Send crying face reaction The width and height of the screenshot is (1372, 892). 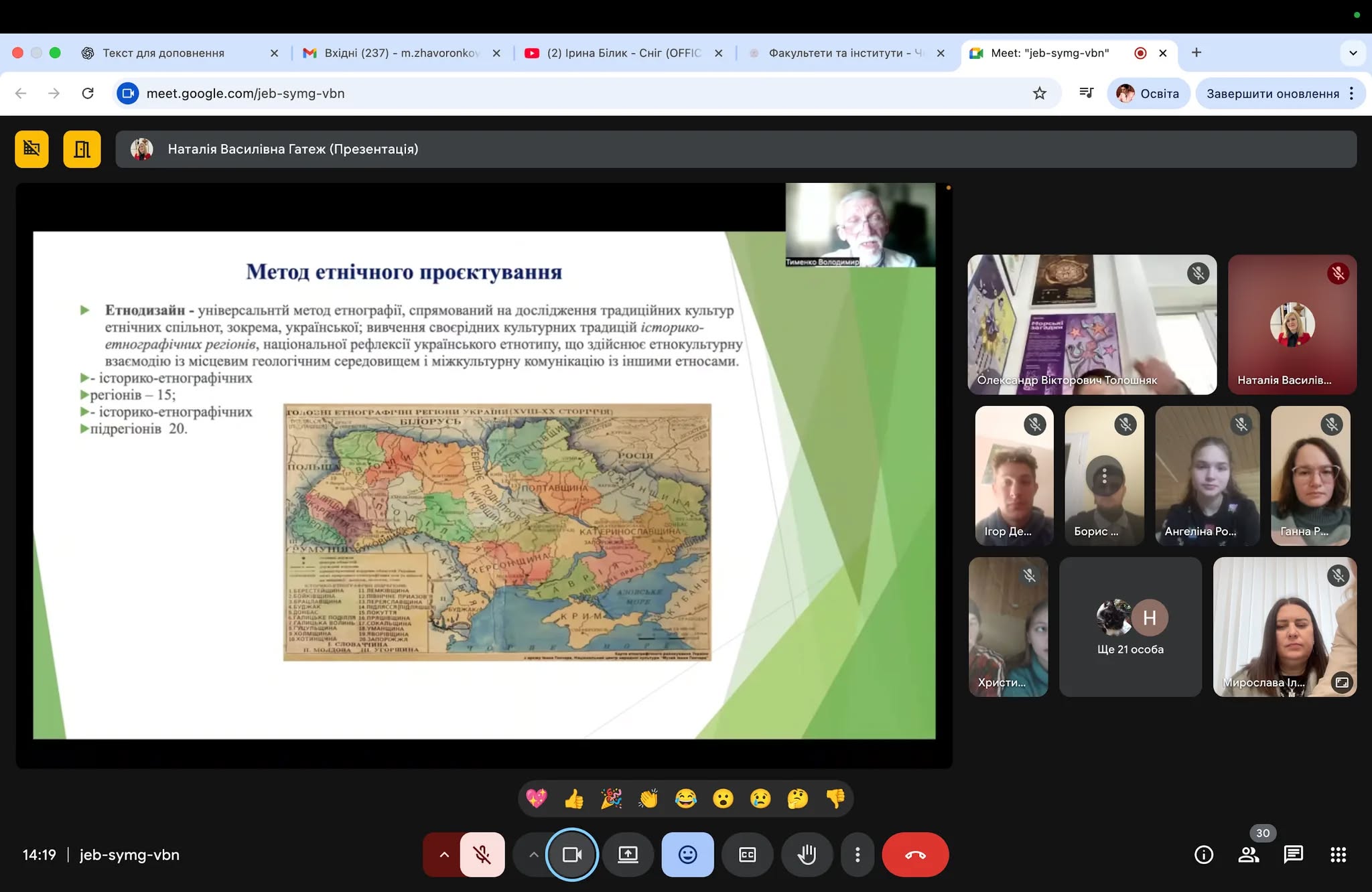[760, 798]
